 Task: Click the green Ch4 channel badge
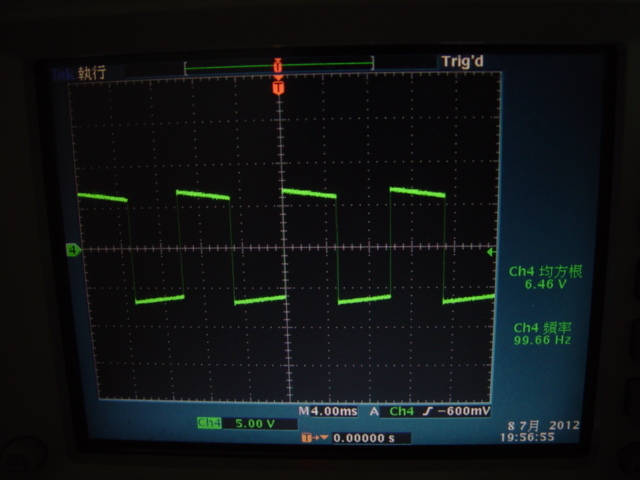[209, 423]
